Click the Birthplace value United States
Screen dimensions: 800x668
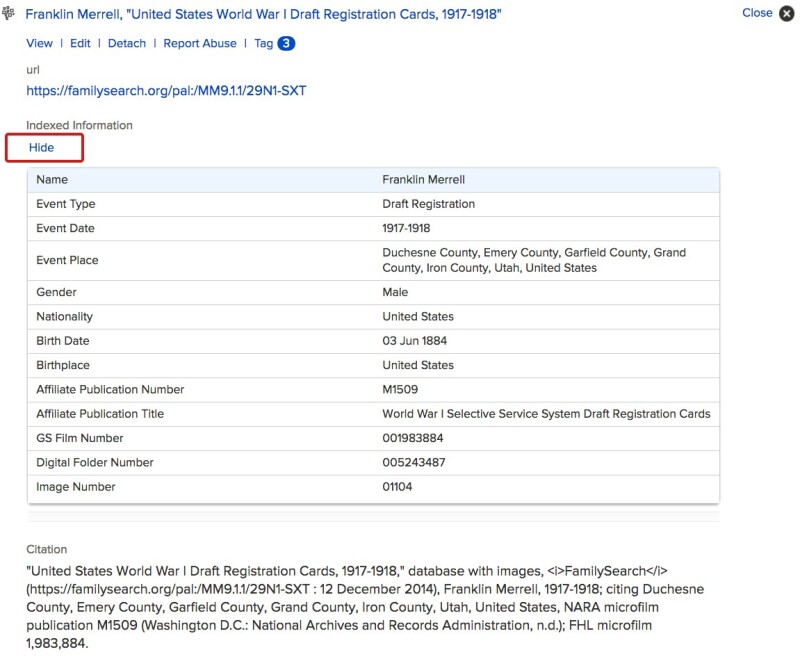point(418,365)
